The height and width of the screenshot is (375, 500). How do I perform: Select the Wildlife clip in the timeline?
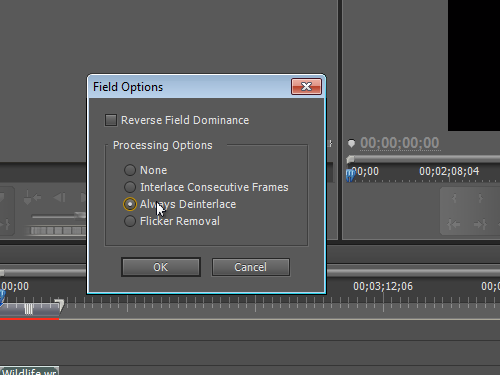click(x=29, y=371)
